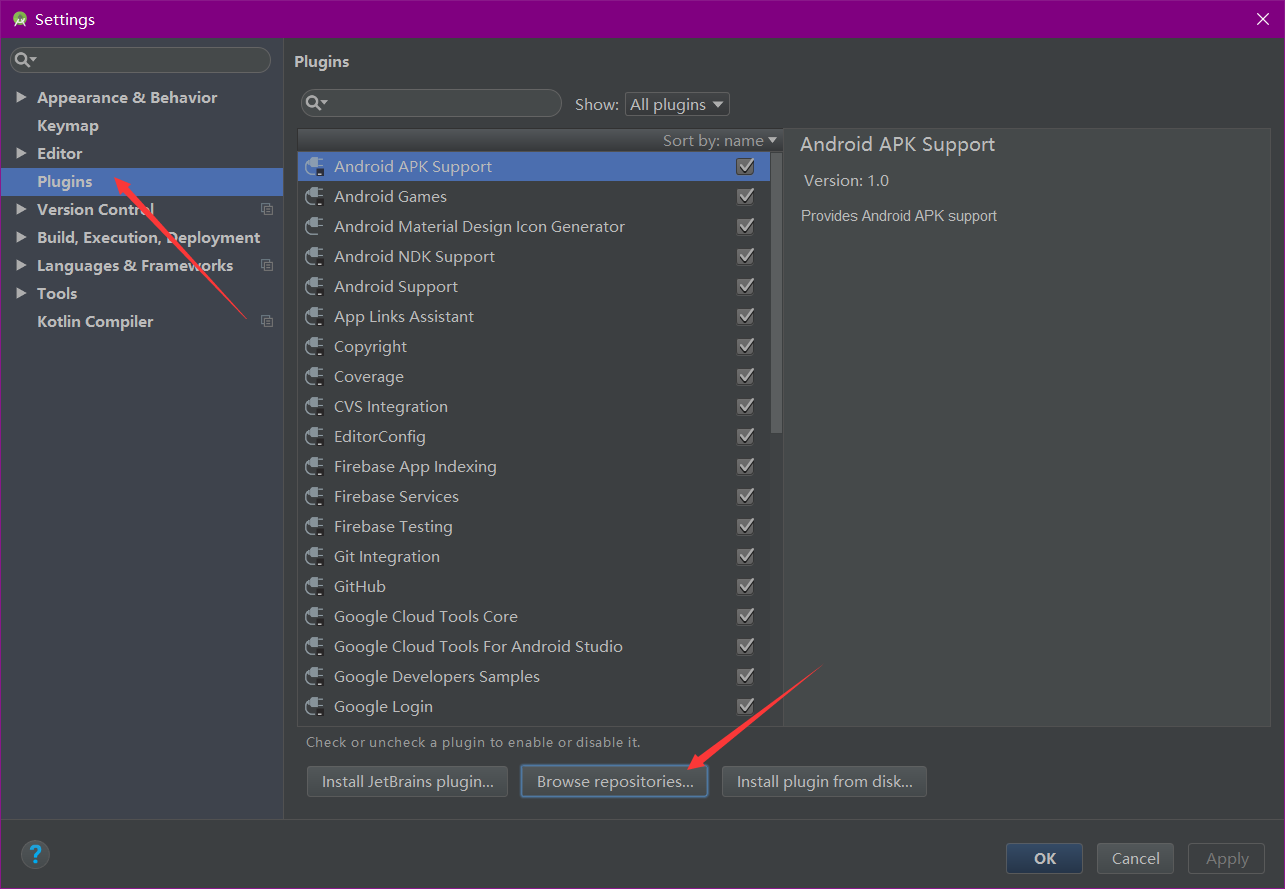This screenshot has height=889, width=1285.
Task: Expand Appearance & Behavior settings
Action: [x=21, y=97]
